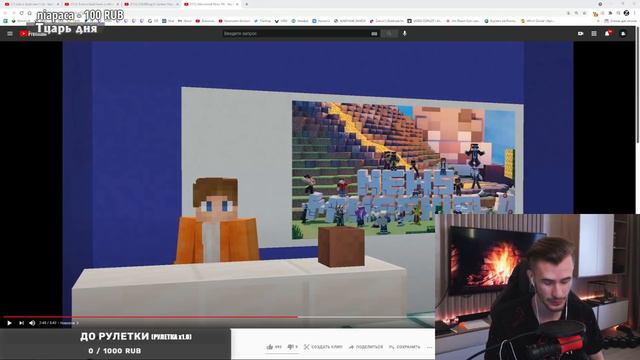Go to YouTube home via logo

[x=33, y=33]
